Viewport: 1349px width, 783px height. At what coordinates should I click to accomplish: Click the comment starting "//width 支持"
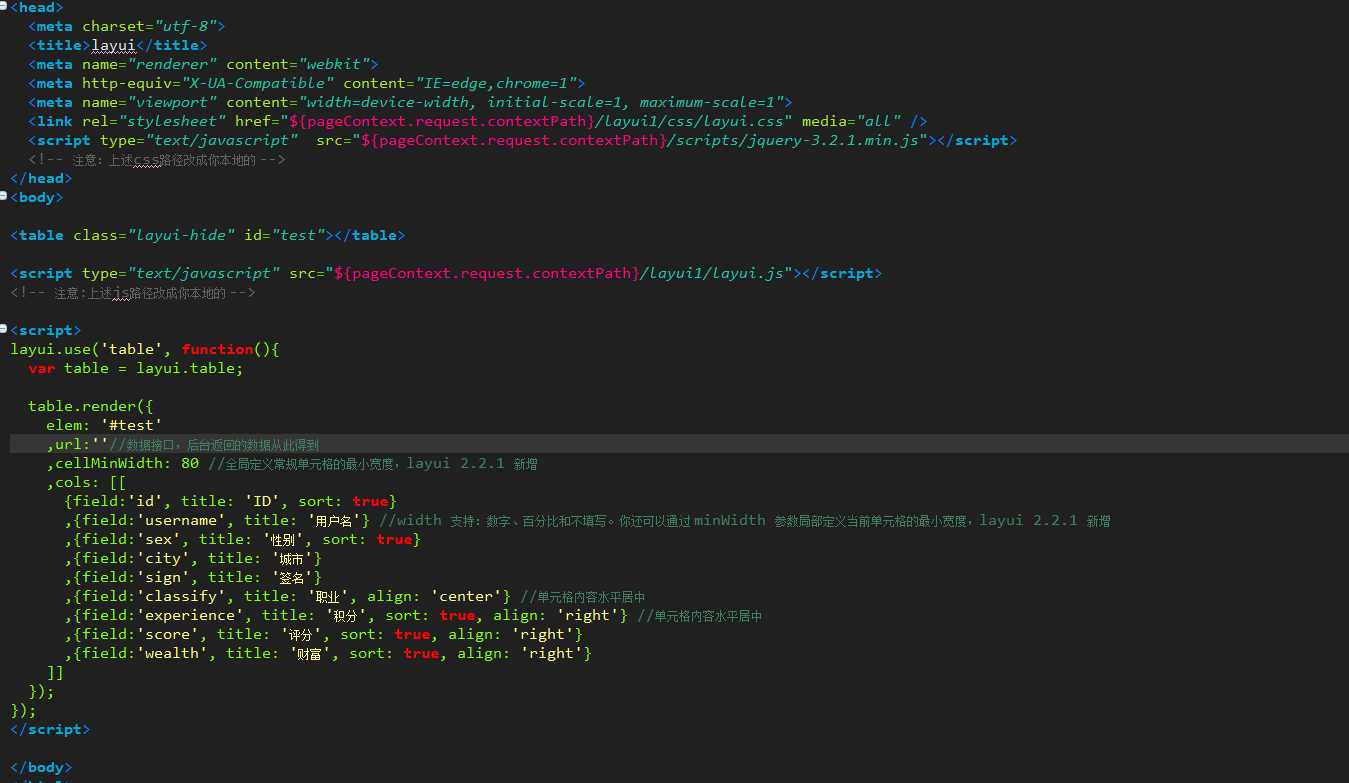(744, 520)
